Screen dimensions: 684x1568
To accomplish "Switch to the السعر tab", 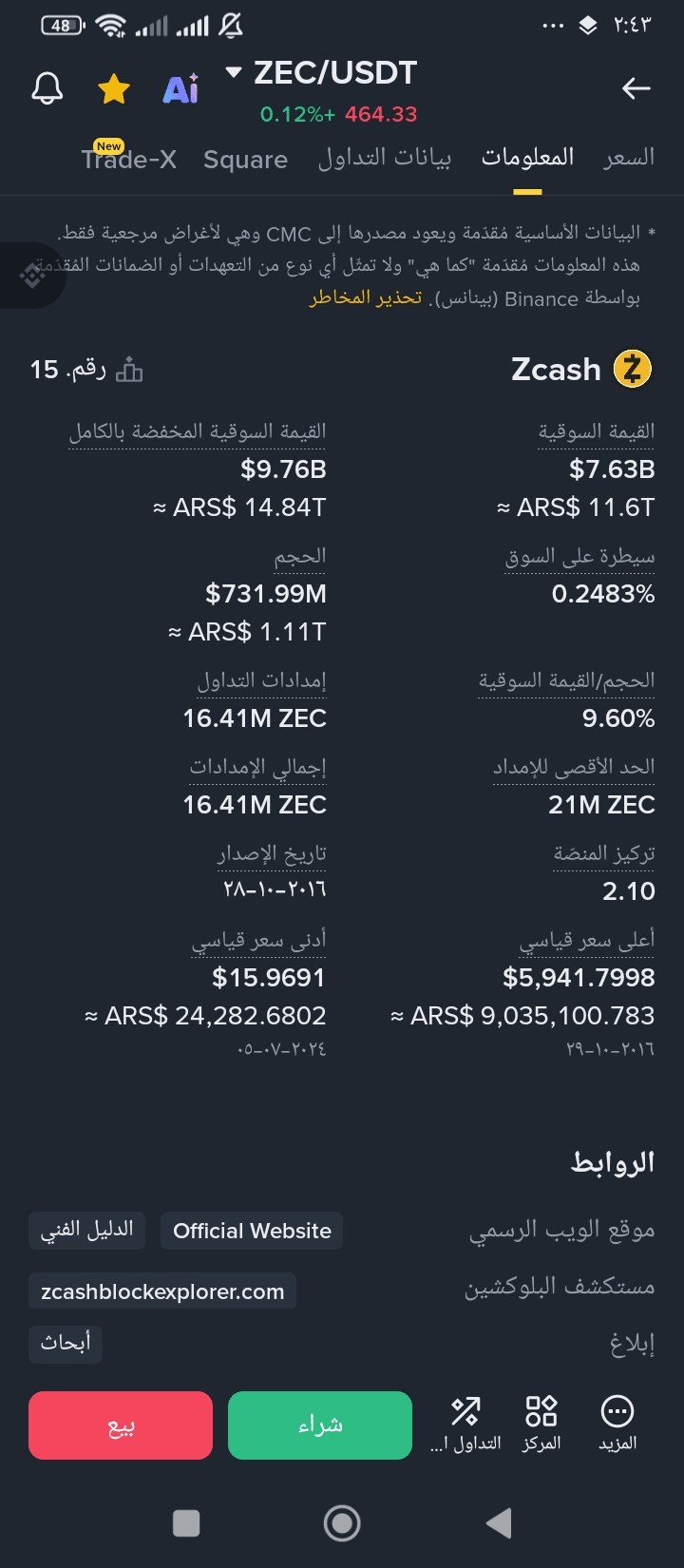I will (x=628, y=158).
